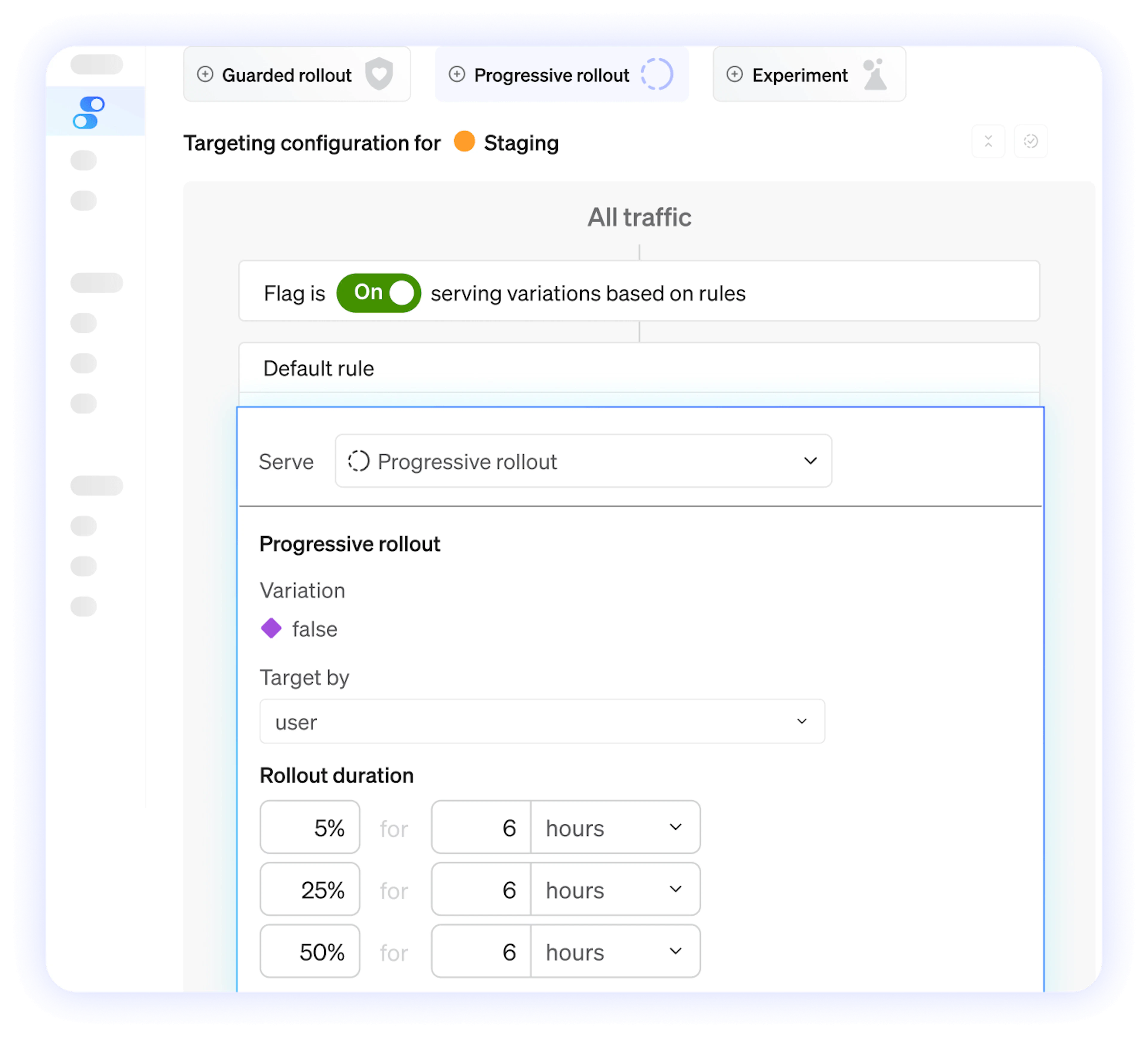Image resolution: width=1148 pixels, height=1038 pixels.
Task: Open hours unit dropdown for 50% step
Action: coord(615,951)
